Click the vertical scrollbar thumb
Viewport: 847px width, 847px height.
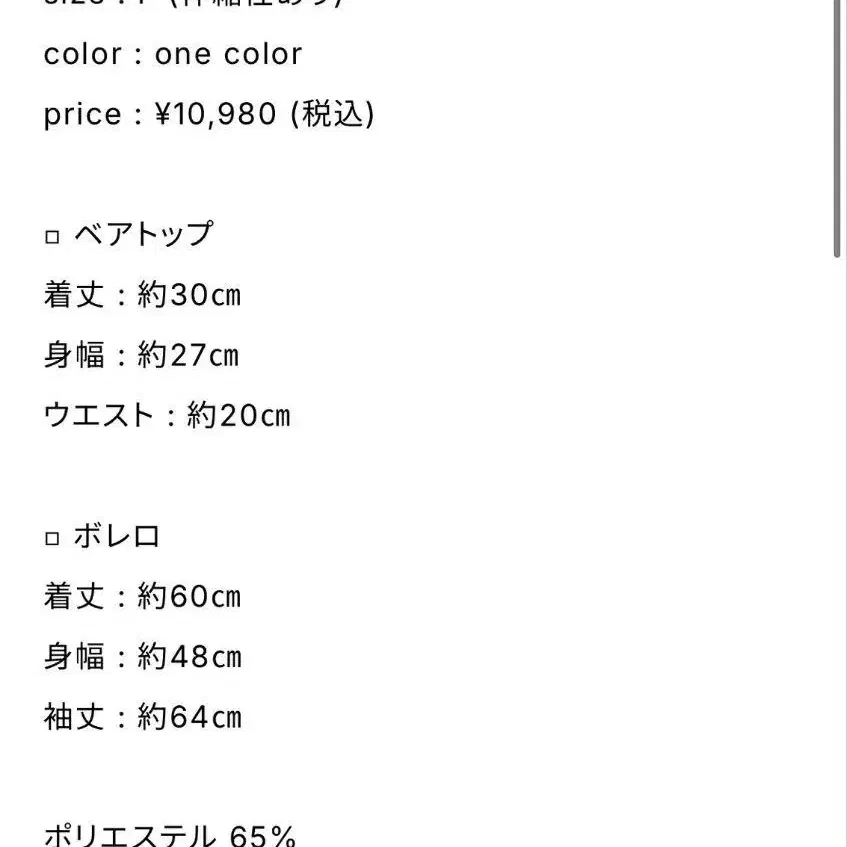point(839,130)
